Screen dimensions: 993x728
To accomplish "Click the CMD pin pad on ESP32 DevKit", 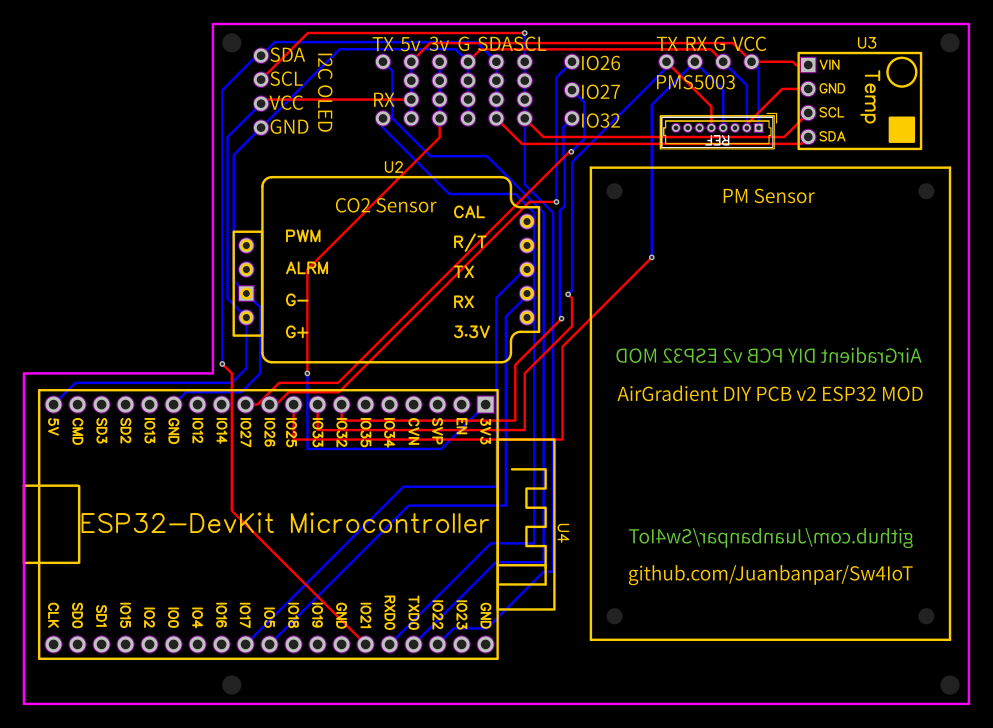I will tap(78, 404).
